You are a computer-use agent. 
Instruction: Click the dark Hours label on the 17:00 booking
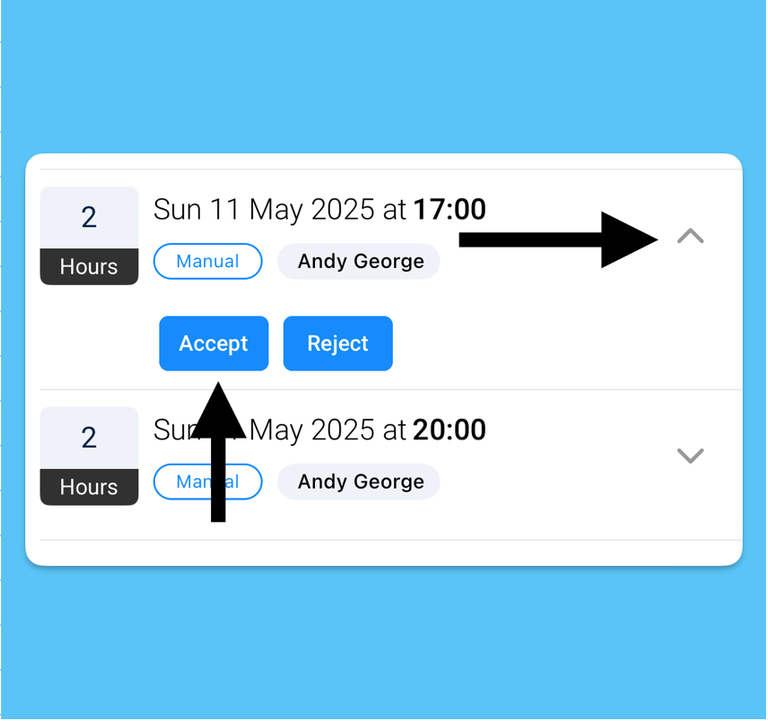pyautogui.click(x=89, y=267)
